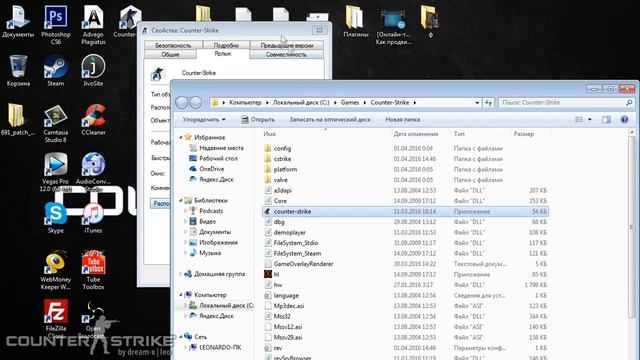Create a Новая папка in Explorer
This screenshot has width=640, height=360.
point(402,119)
